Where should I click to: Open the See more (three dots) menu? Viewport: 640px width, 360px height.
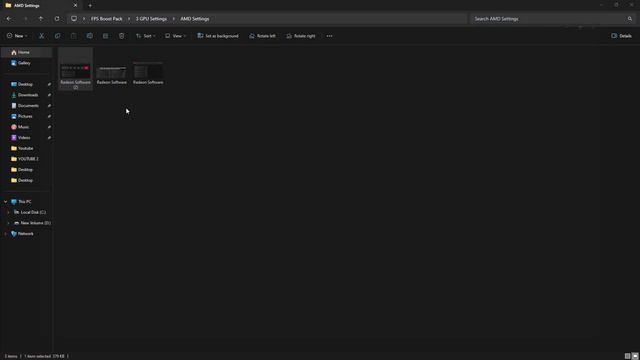(329, 36)
